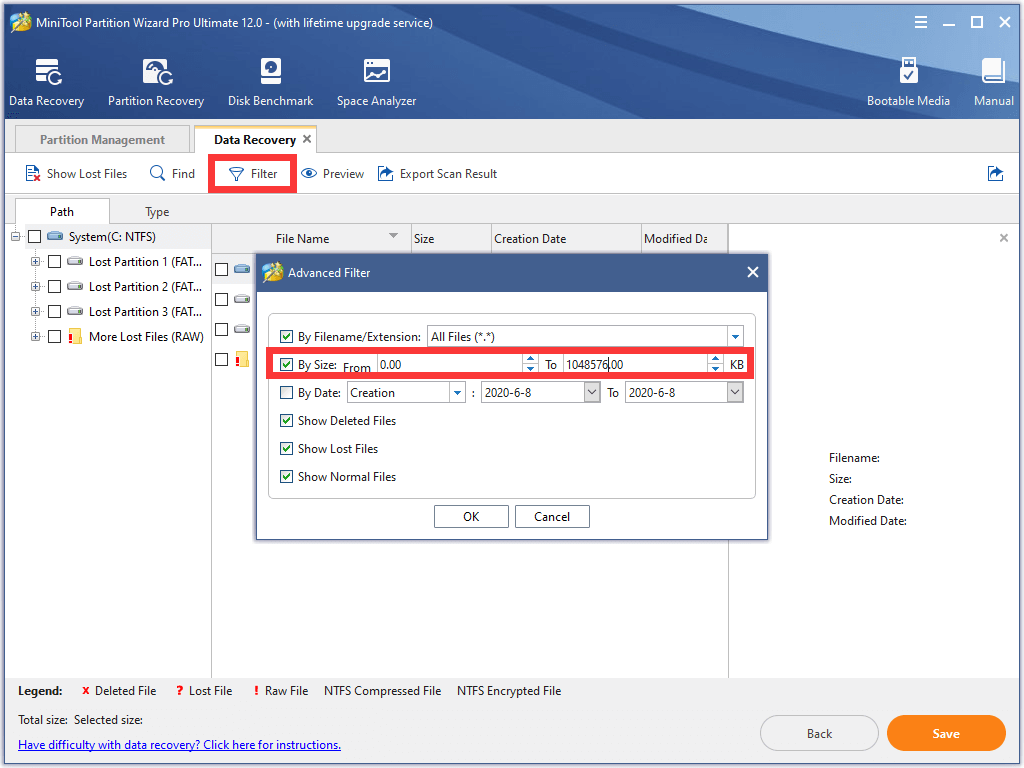Close the Data Recovery tab
This screenshot has height=768, width=1024.
307,139
